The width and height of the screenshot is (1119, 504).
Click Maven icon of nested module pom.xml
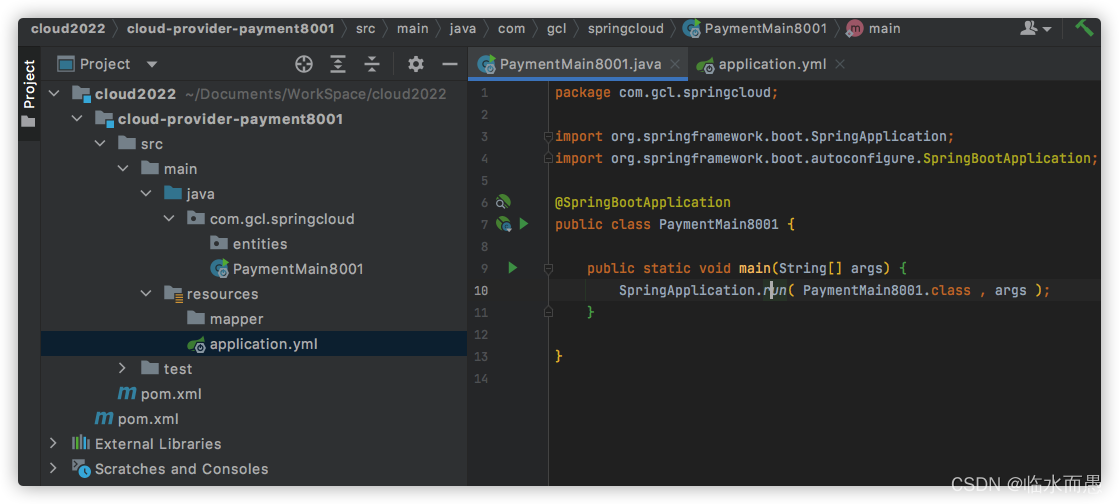coord(127,393)
